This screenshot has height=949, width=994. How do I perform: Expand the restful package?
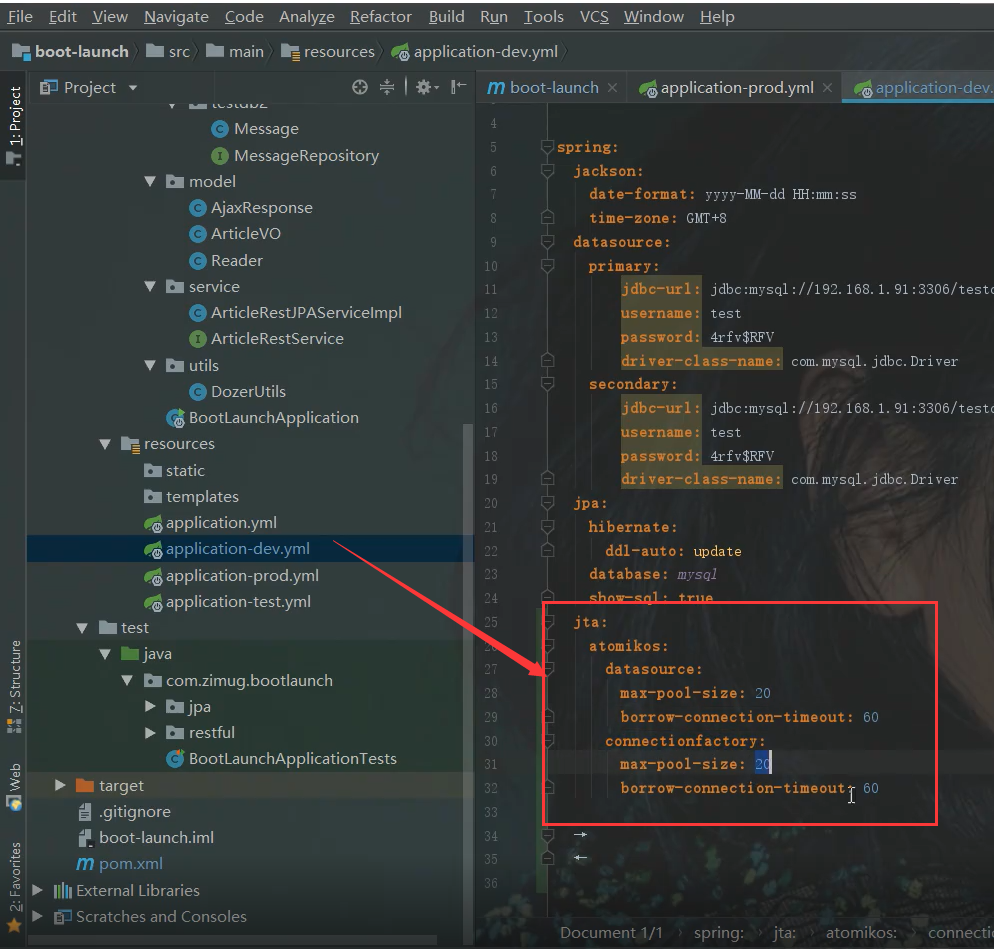[x=150, y=733]
